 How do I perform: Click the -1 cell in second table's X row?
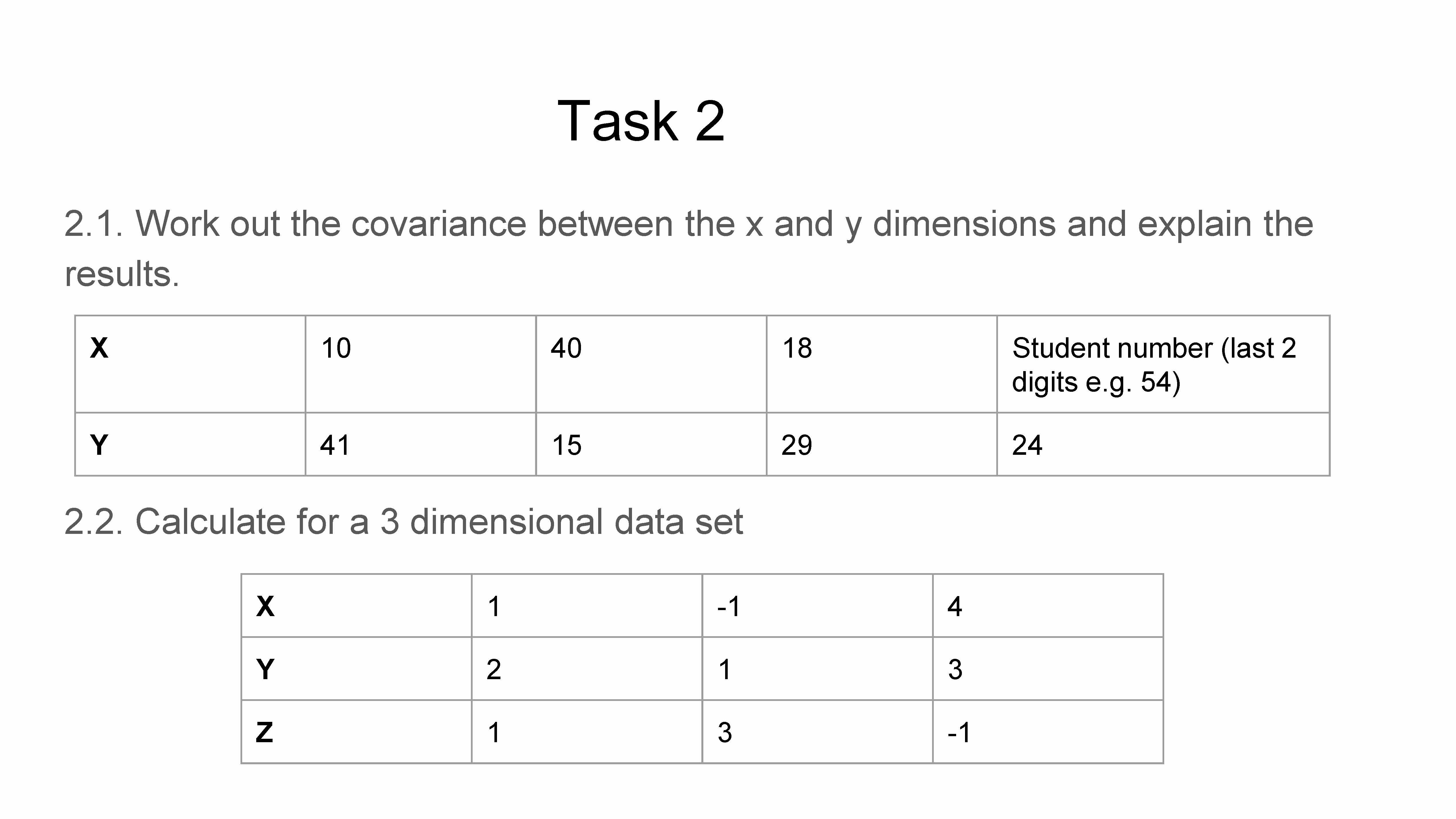click(x=817, y=606)
